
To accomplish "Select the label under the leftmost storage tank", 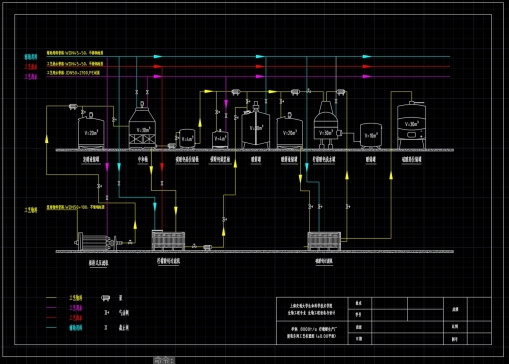I will pos(91,160).
